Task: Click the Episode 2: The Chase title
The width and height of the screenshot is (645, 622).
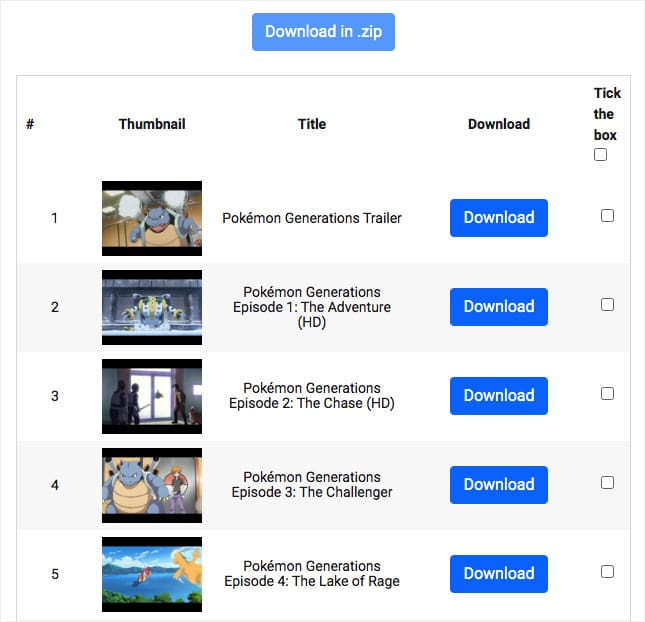Action: pos(312,396)
